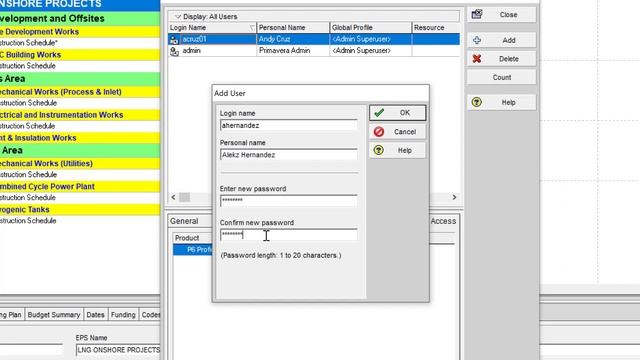
Task: Open the Budget Summary tab
Action: click(54, 315)
